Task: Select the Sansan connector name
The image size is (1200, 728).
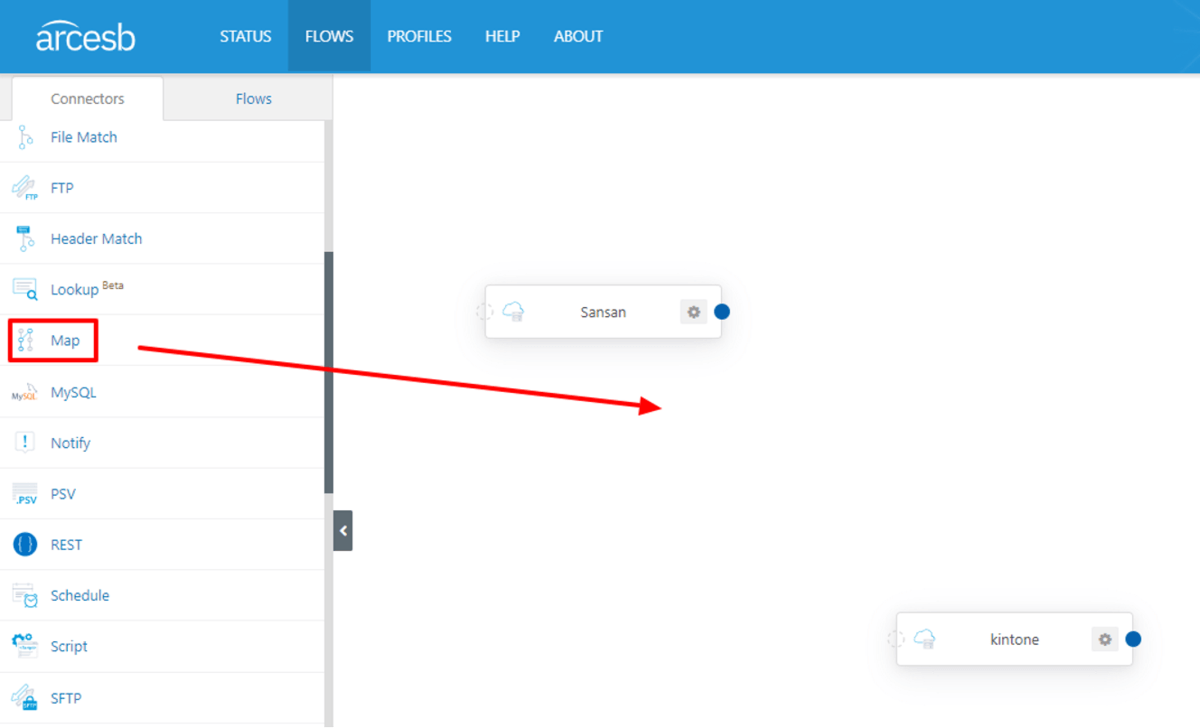Action: [603, 312]
